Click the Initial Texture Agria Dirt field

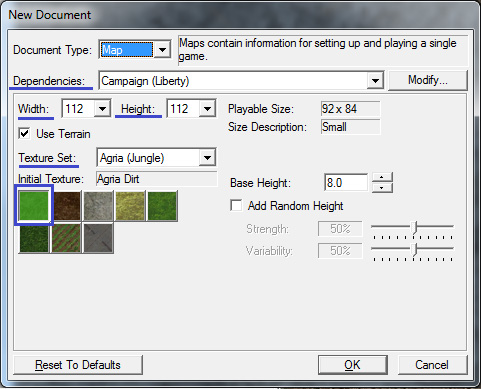(156, 179)
